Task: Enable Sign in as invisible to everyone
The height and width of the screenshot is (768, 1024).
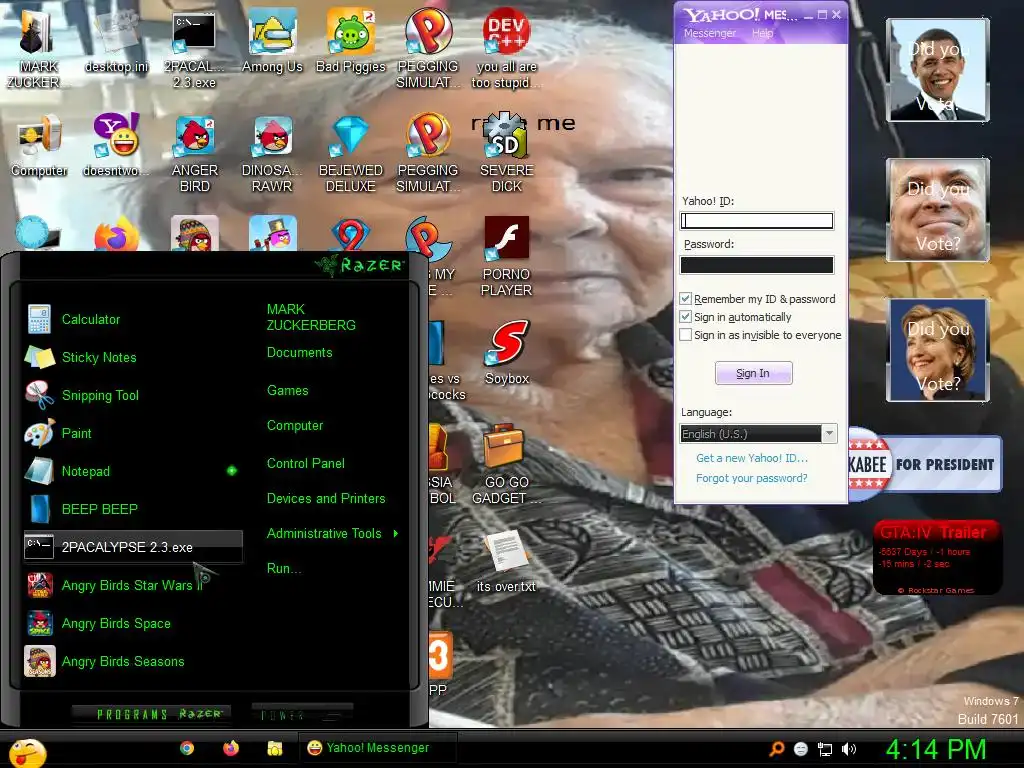Action: click(x=686, y=335)
